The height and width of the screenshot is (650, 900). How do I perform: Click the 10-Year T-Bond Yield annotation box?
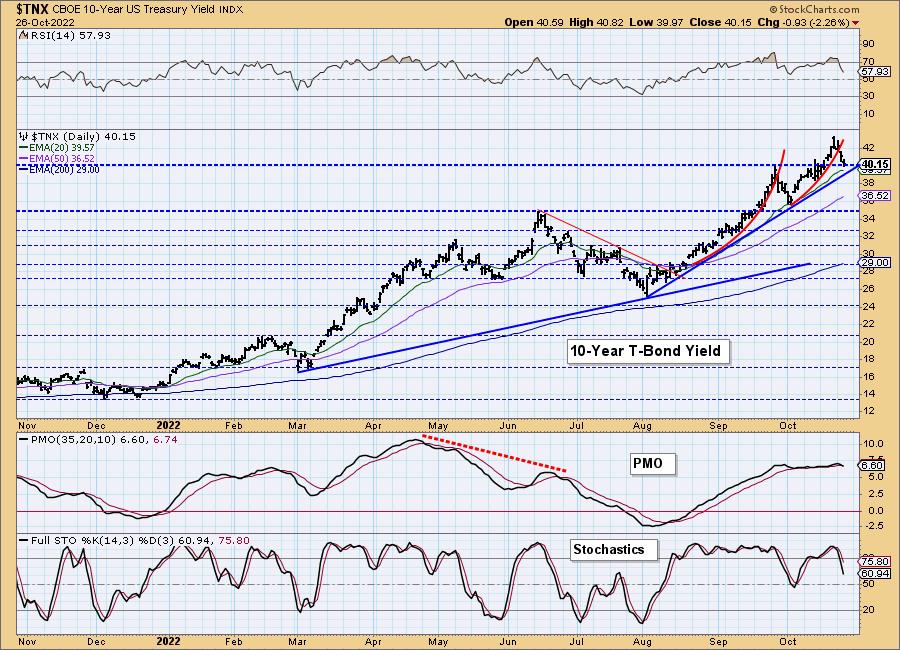(648, 351)
